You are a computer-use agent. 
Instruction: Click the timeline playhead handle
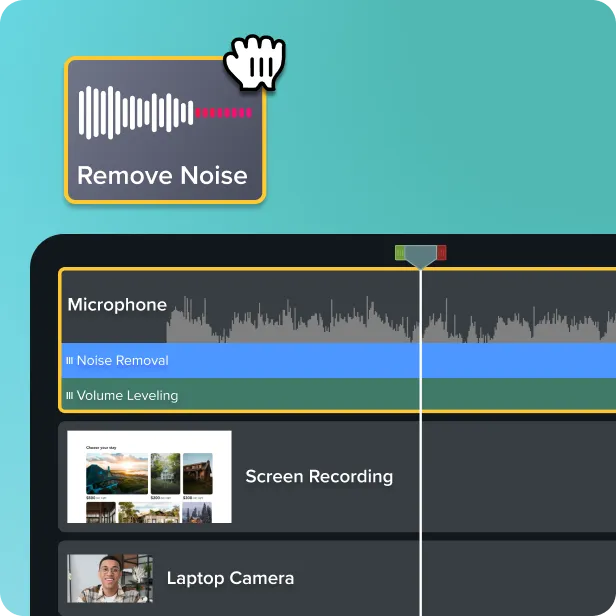[x=420, y=257]
